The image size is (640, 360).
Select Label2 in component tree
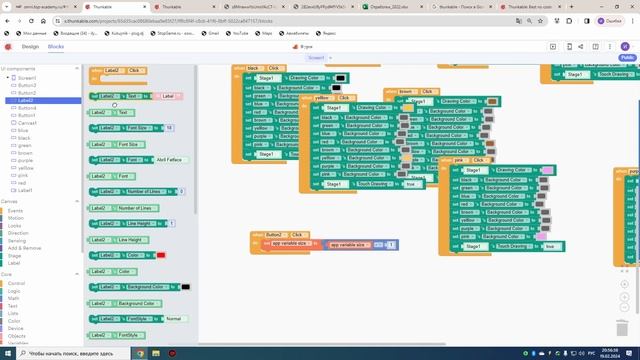(43, 100)
